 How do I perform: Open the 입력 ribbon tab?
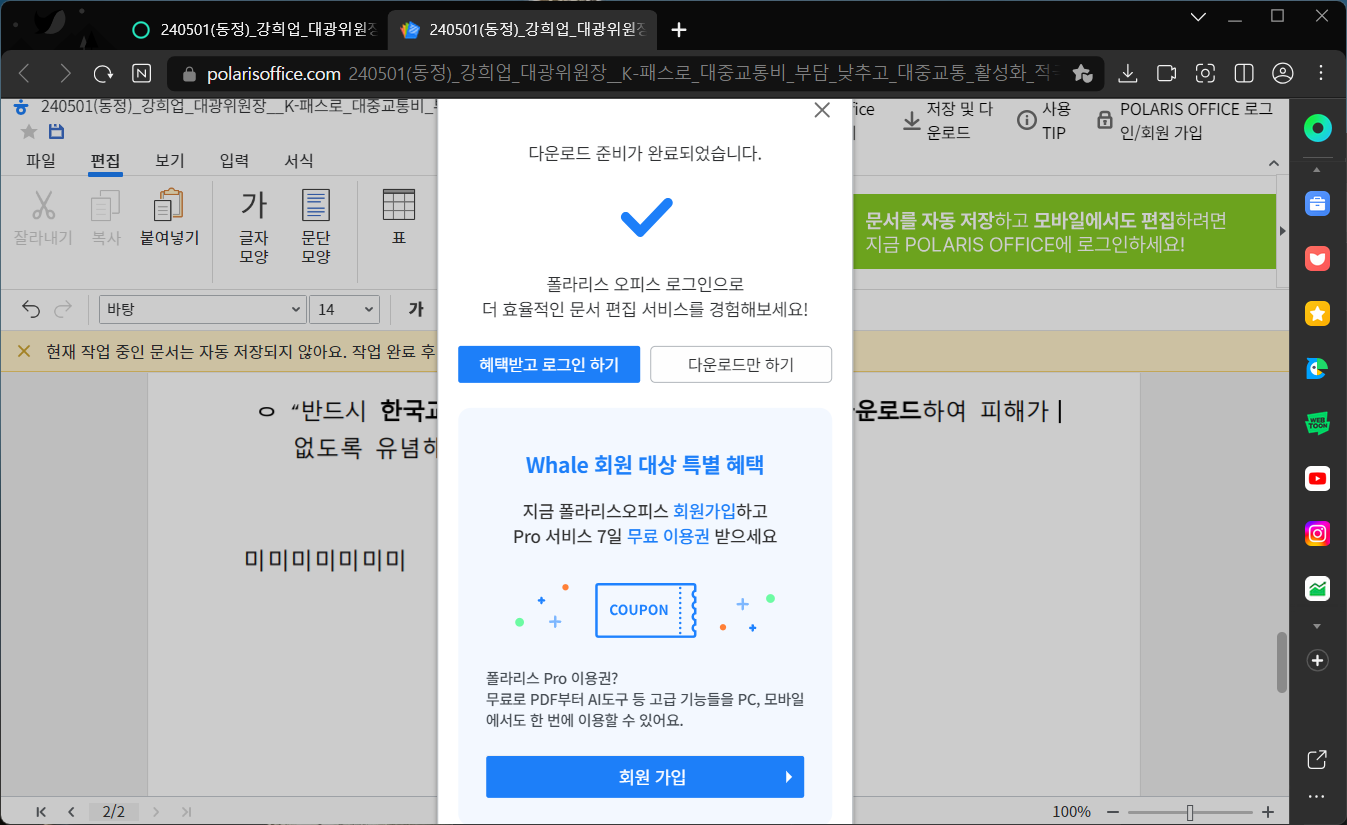pos(234,160)
